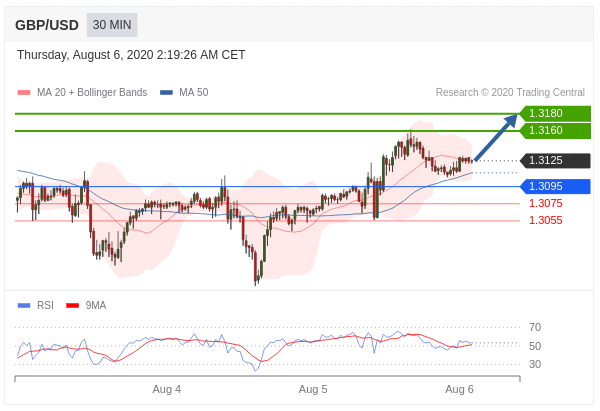Click the 1.3180 green resistance tag
The height and width of the screenshot is (411, 600).
pos(555,113)
